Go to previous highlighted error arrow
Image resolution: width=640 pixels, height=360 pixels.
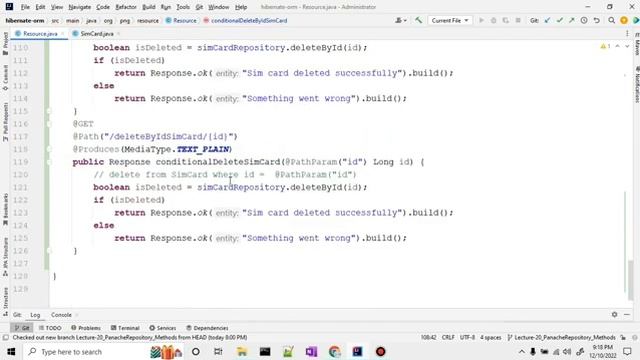coord(618,47)
